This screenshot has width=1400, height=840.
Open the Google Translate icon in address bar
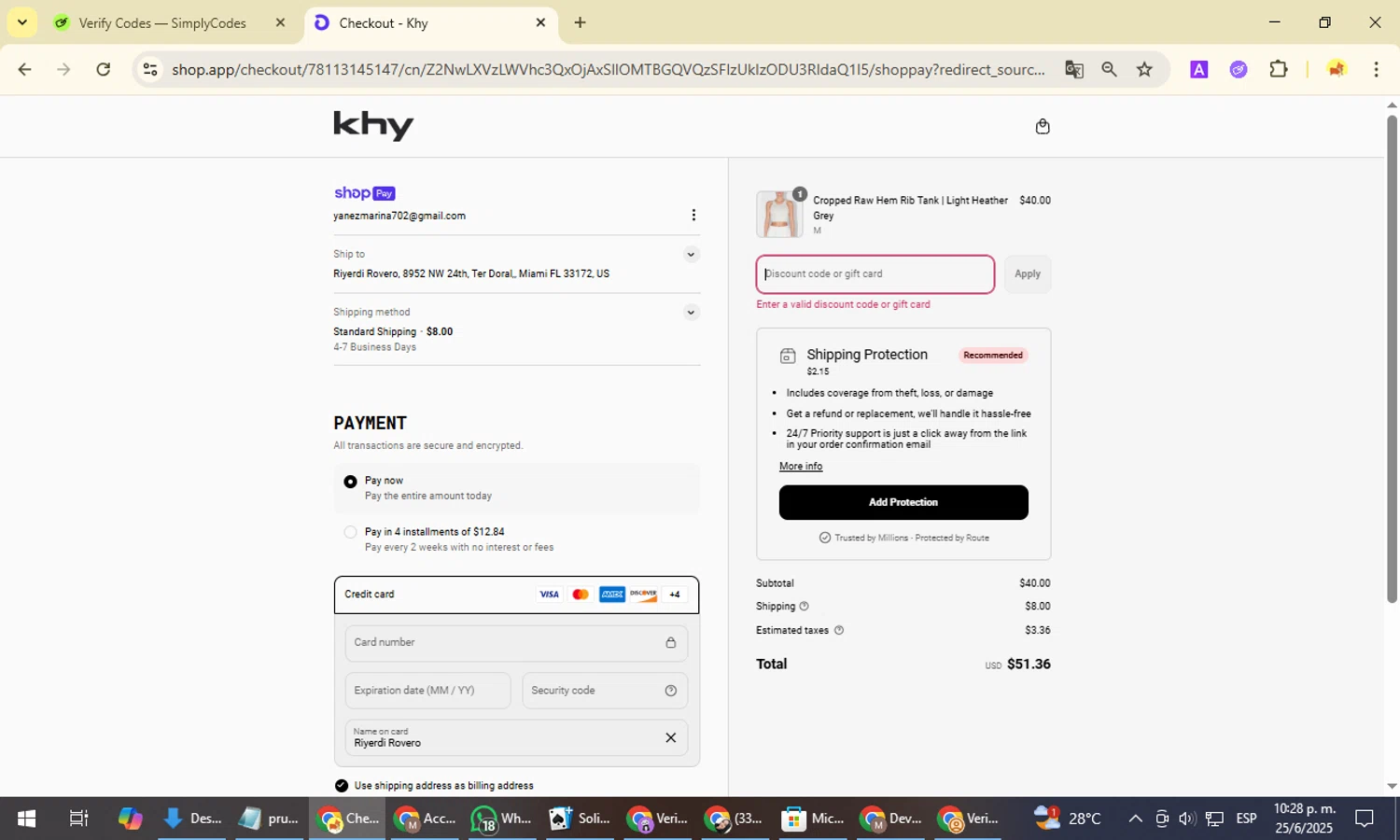point(1074,69)
